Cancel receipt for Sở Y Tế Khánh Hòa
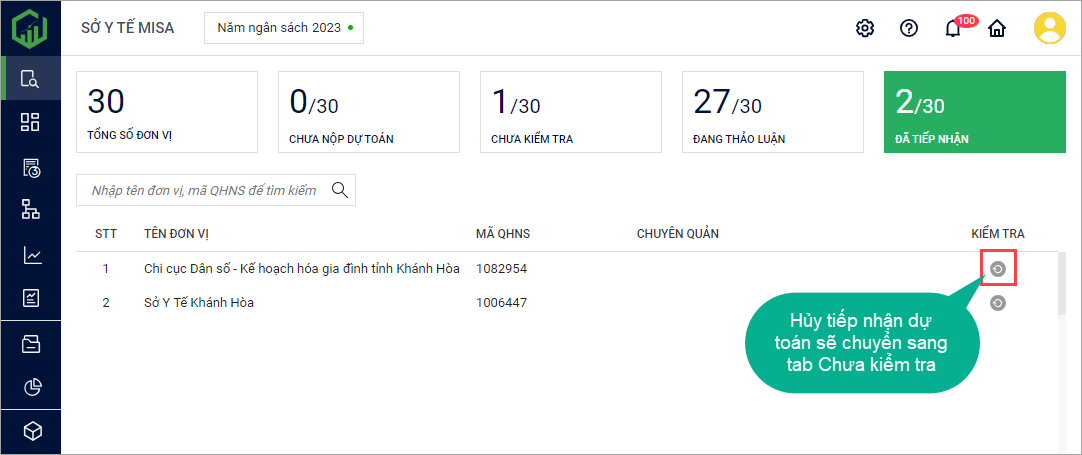The image size is (1082, 455). pyautogui.click(x=997, y=303)
